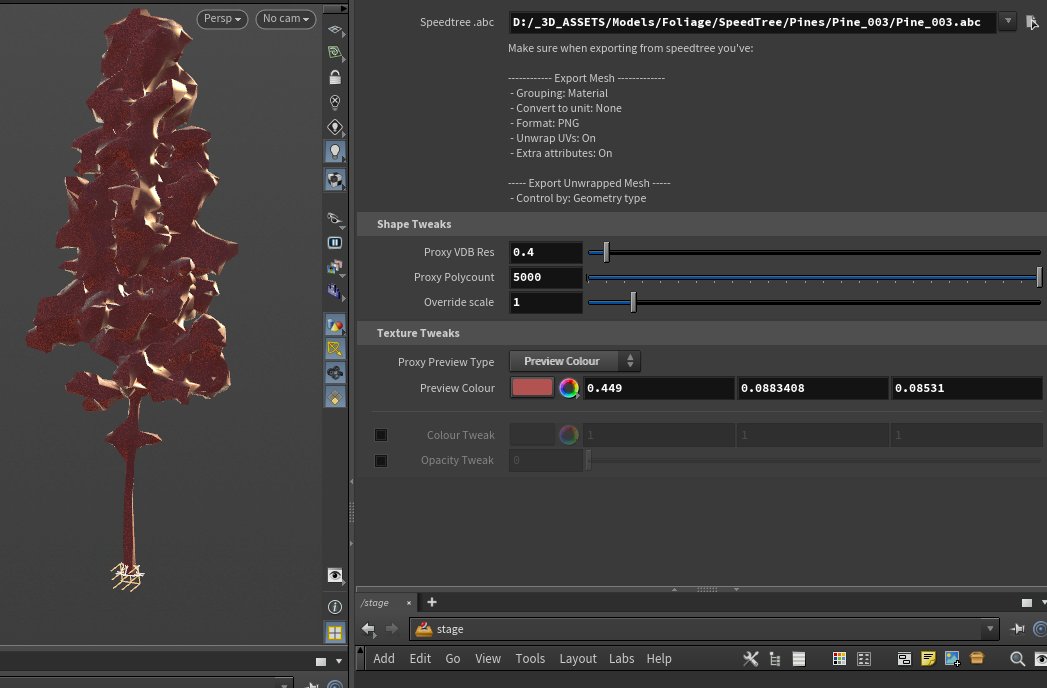1047x688 pixels.
Task: Enable the Opacity Tweak checkbox
Action: [381, 460]
